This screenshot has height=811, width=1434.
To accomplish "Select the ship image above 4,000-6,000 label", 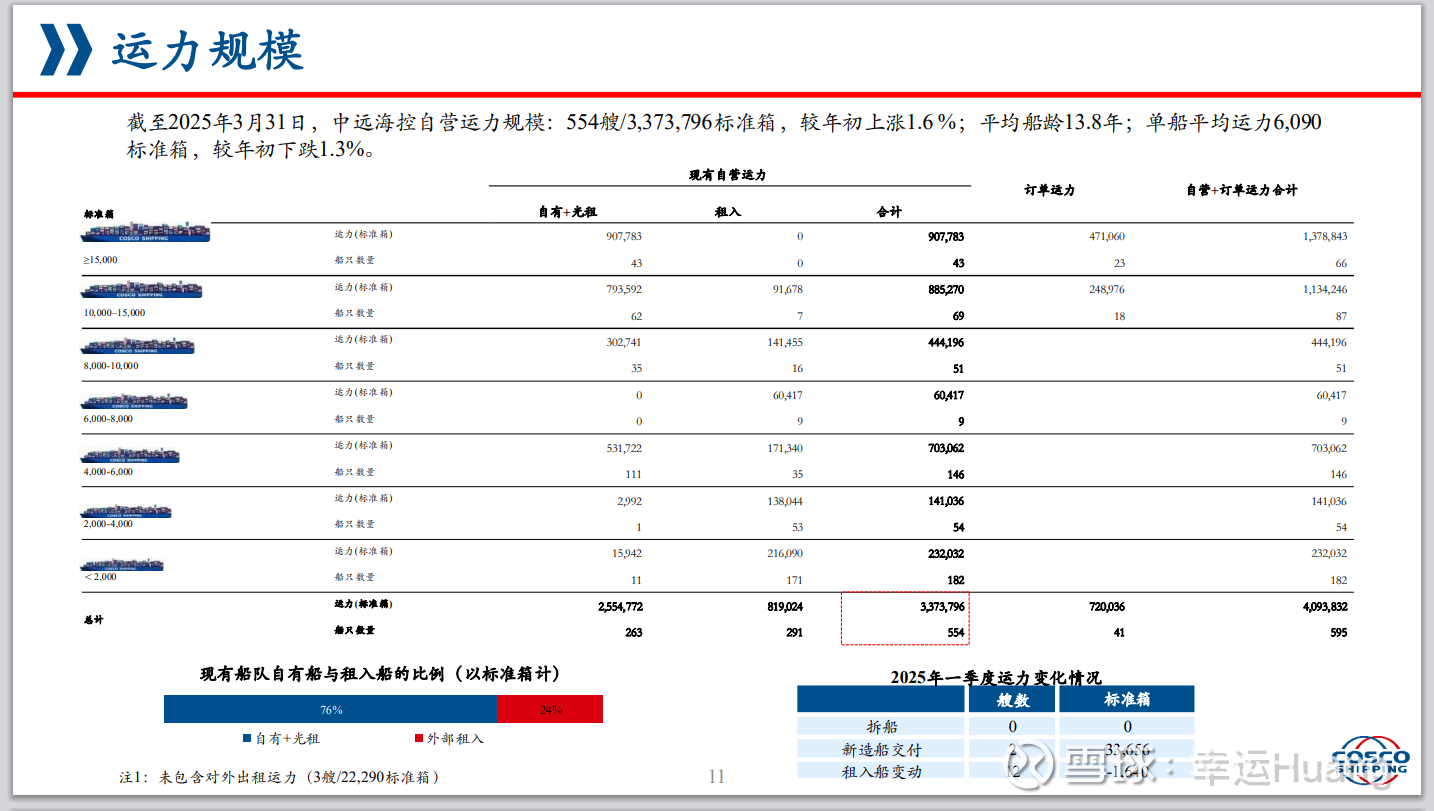I will coord(131,455).
